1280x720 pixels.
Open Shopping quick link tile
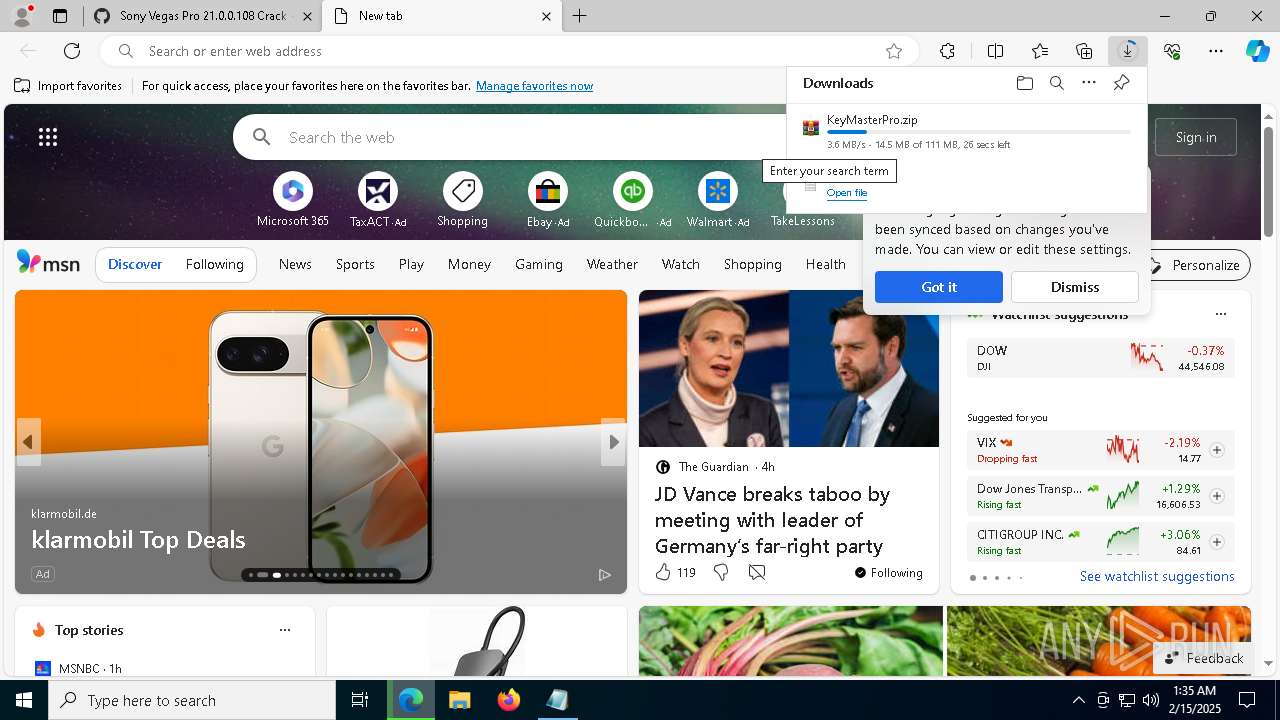(462, 200)
